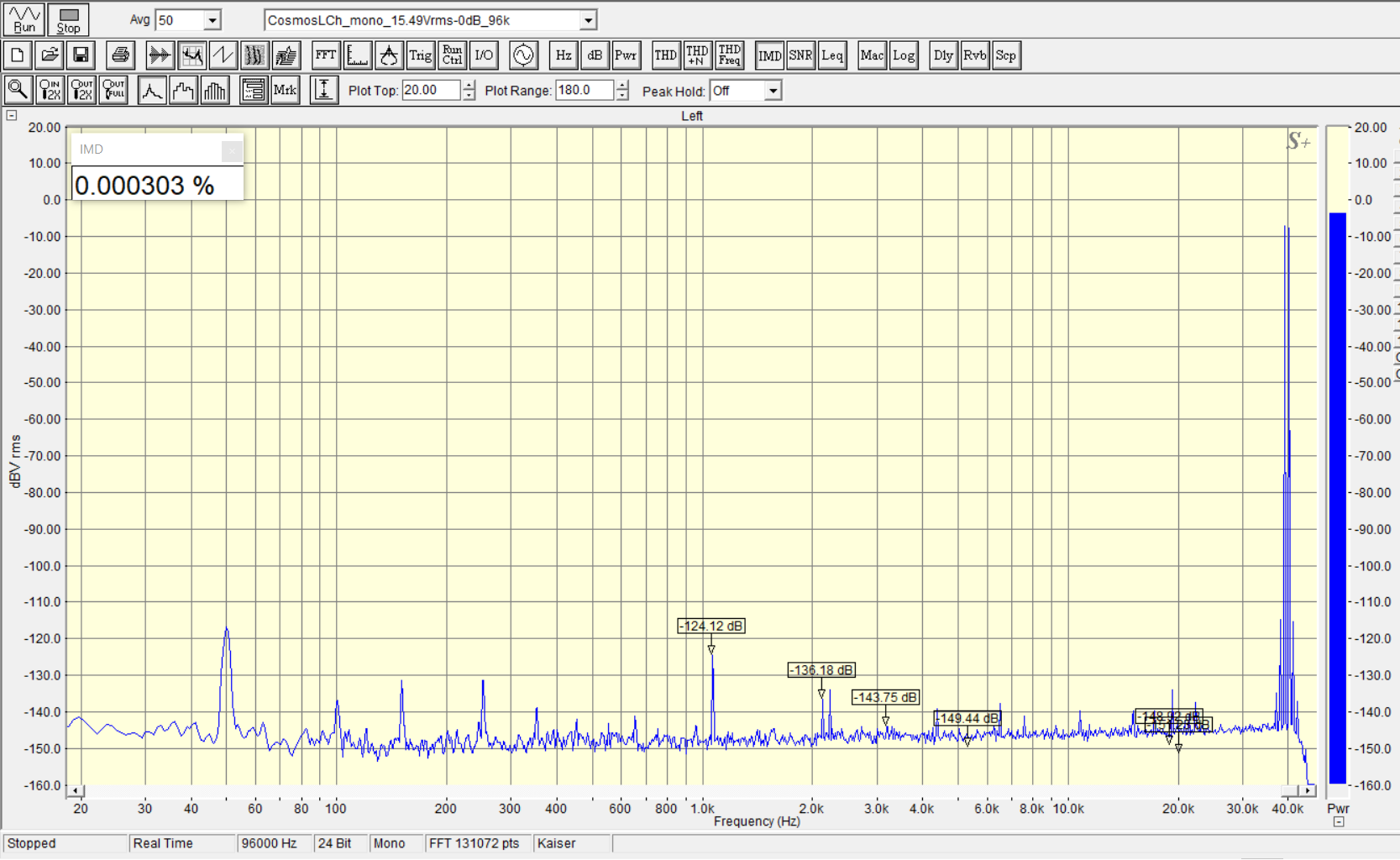This screenshot has width=1400, height=860.
Task: Click the Mrk markers button
Action: click(x=285, y=90)
